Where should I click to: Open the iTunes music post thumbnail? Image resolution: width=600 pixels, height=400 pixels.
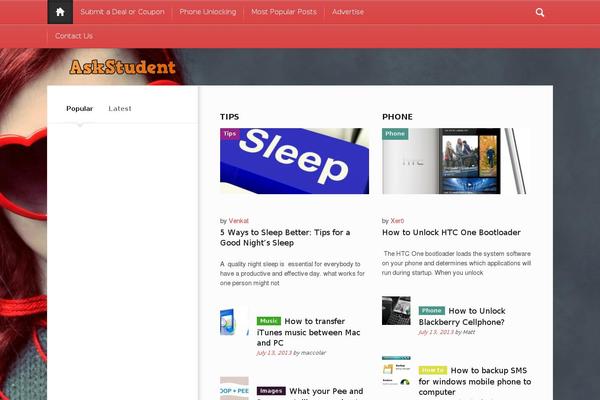click(x=234, y=321)
